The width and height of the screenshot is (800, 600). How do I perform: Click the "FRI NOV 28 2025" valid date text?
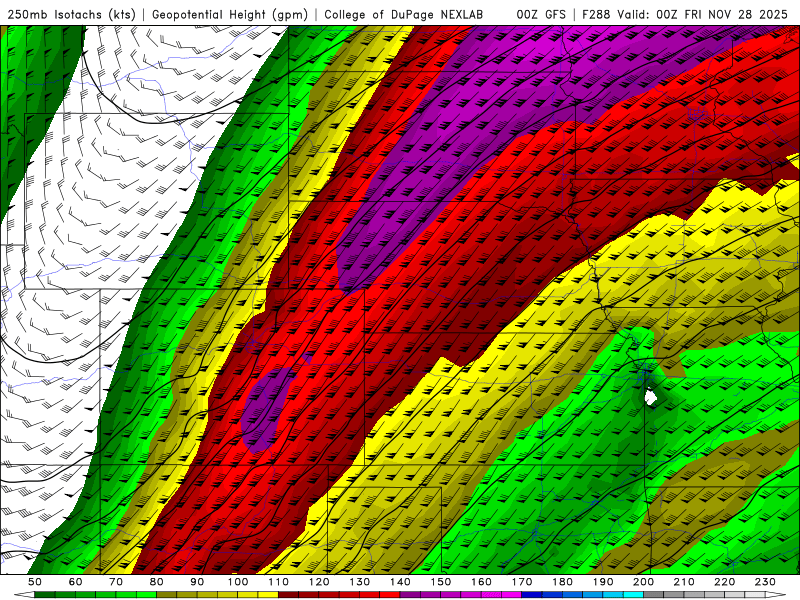tap(736, 14)
